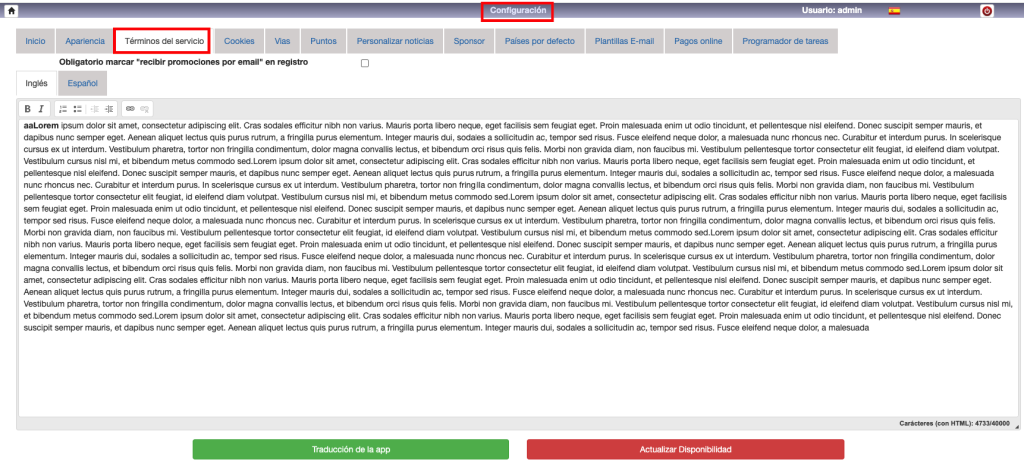Insert a numbered list
The image size is (1024, 466).
click(62, 108)
